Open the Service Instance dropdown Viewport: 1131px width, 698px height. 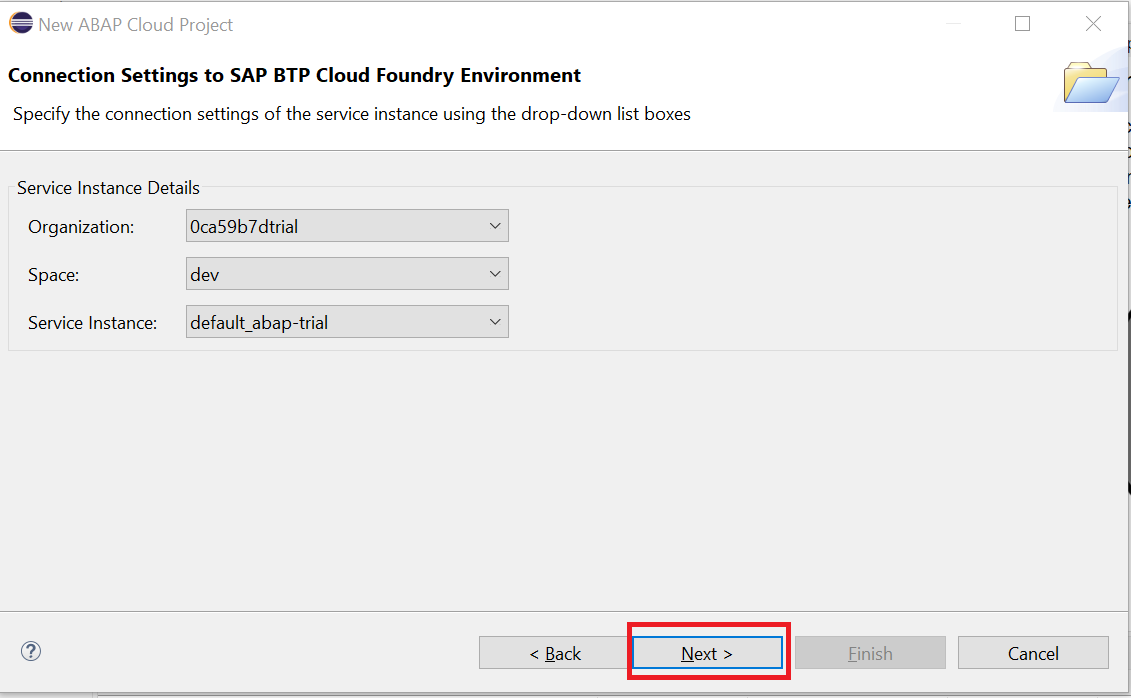(495, 321)
